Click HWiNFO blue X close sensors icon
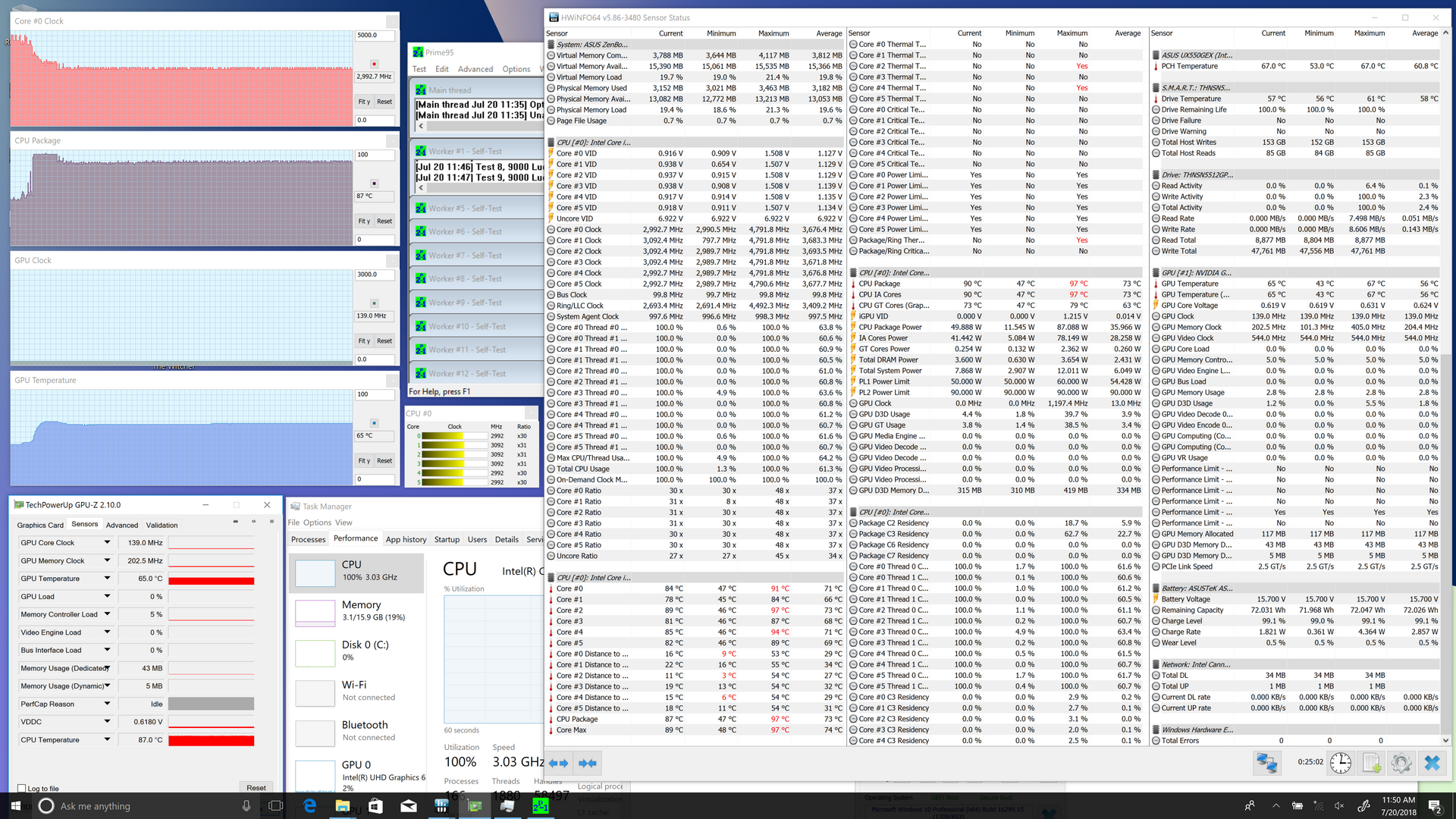Screen dimensions: 1456x819 [x=1432, y=763]
